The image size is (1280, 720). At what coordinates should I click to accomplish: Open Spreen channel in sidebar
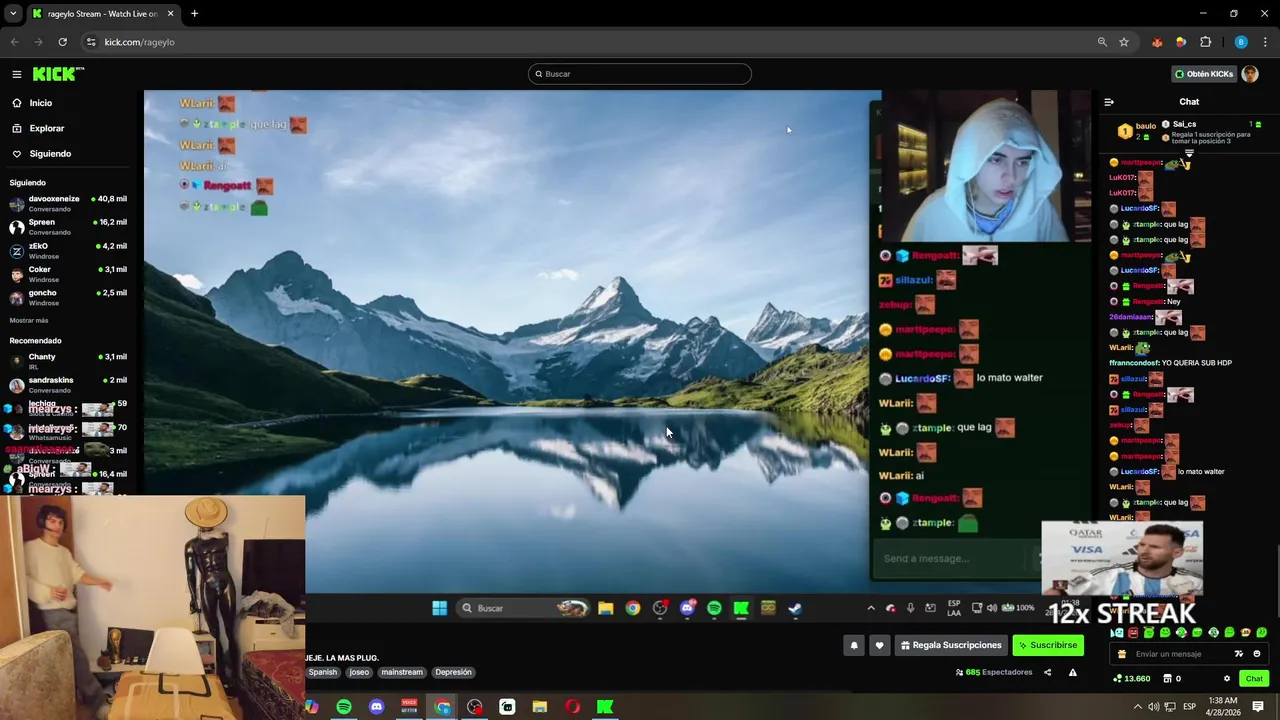point(68,227)
